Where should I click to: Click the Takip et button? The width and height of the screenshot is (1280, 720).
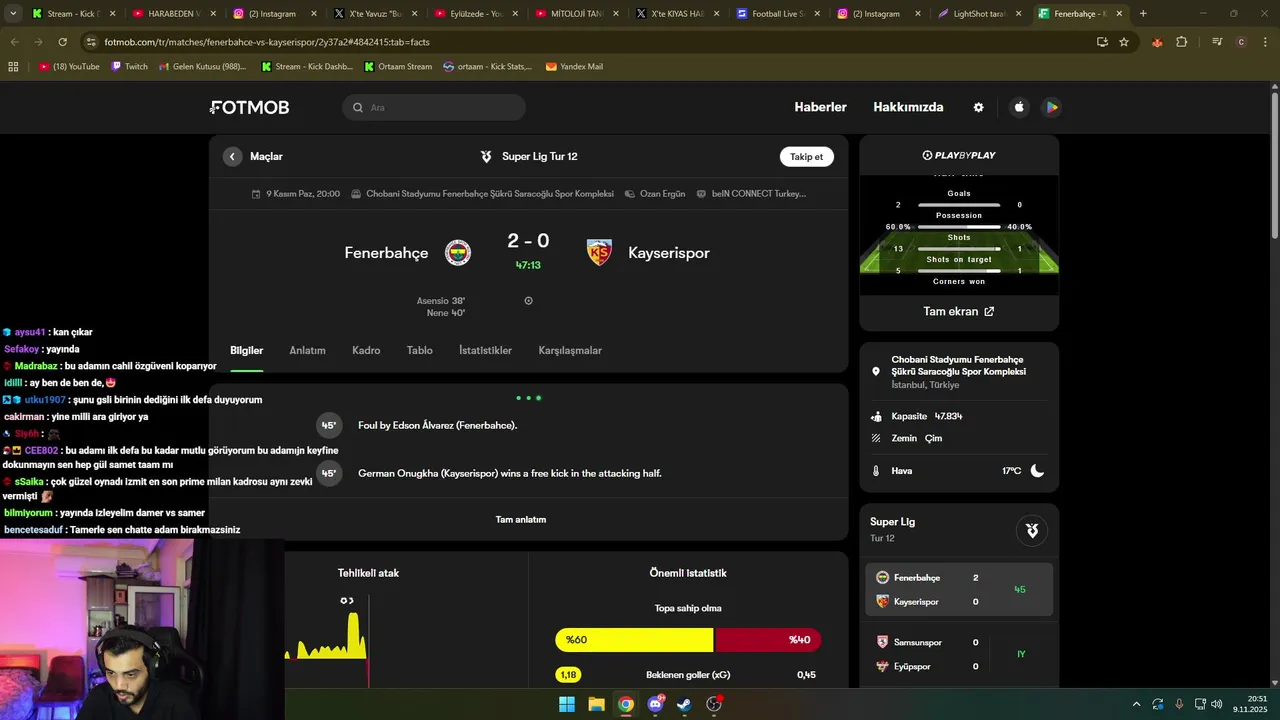click(x=806, y=156)
